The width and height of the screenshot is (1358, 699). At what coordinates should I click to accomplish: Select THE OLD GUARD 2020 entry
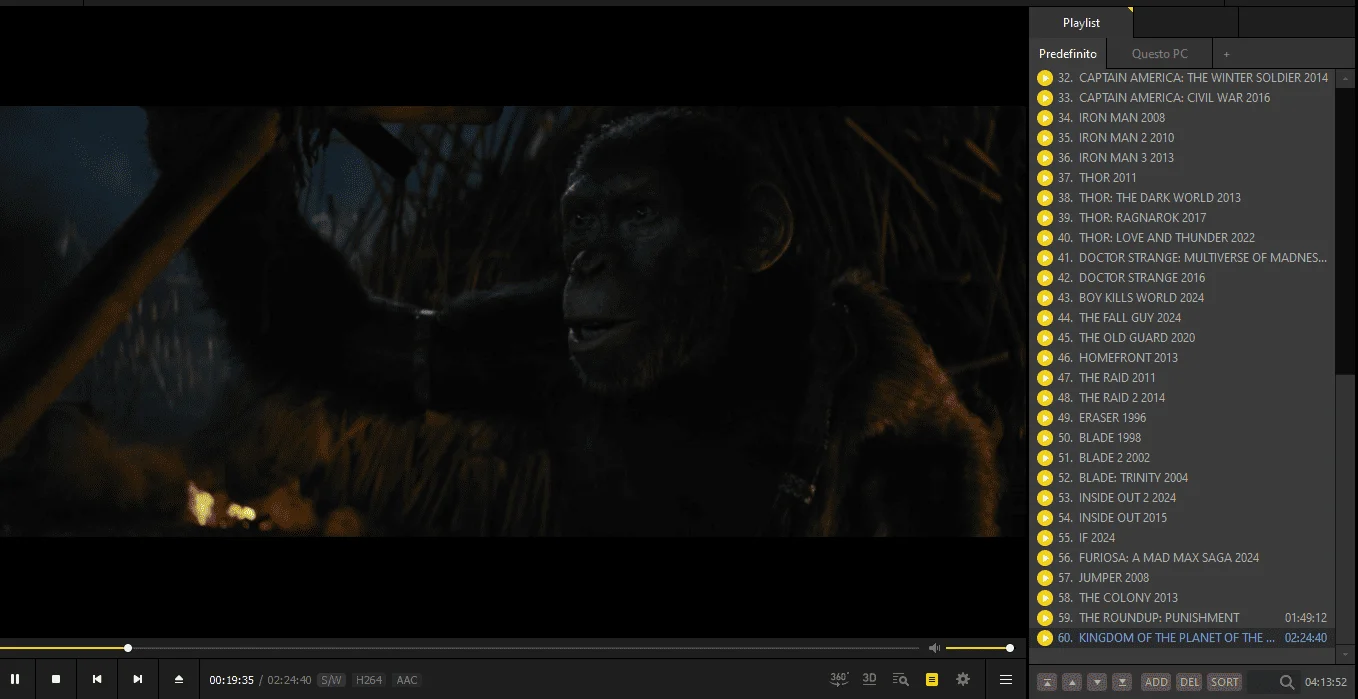coord(1183,338)
